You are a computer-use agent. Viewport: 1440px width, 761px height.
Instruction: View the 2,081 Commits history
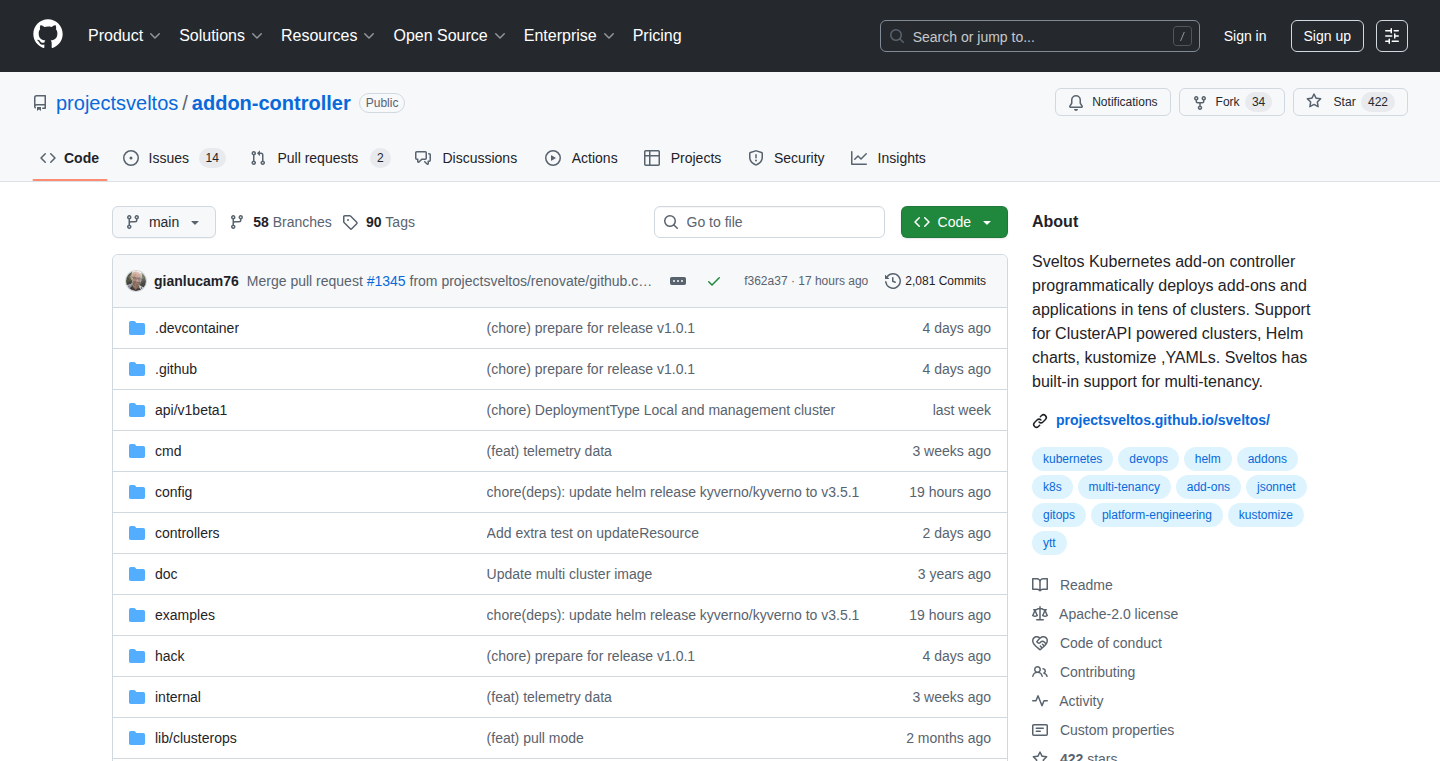pos(936,281)
